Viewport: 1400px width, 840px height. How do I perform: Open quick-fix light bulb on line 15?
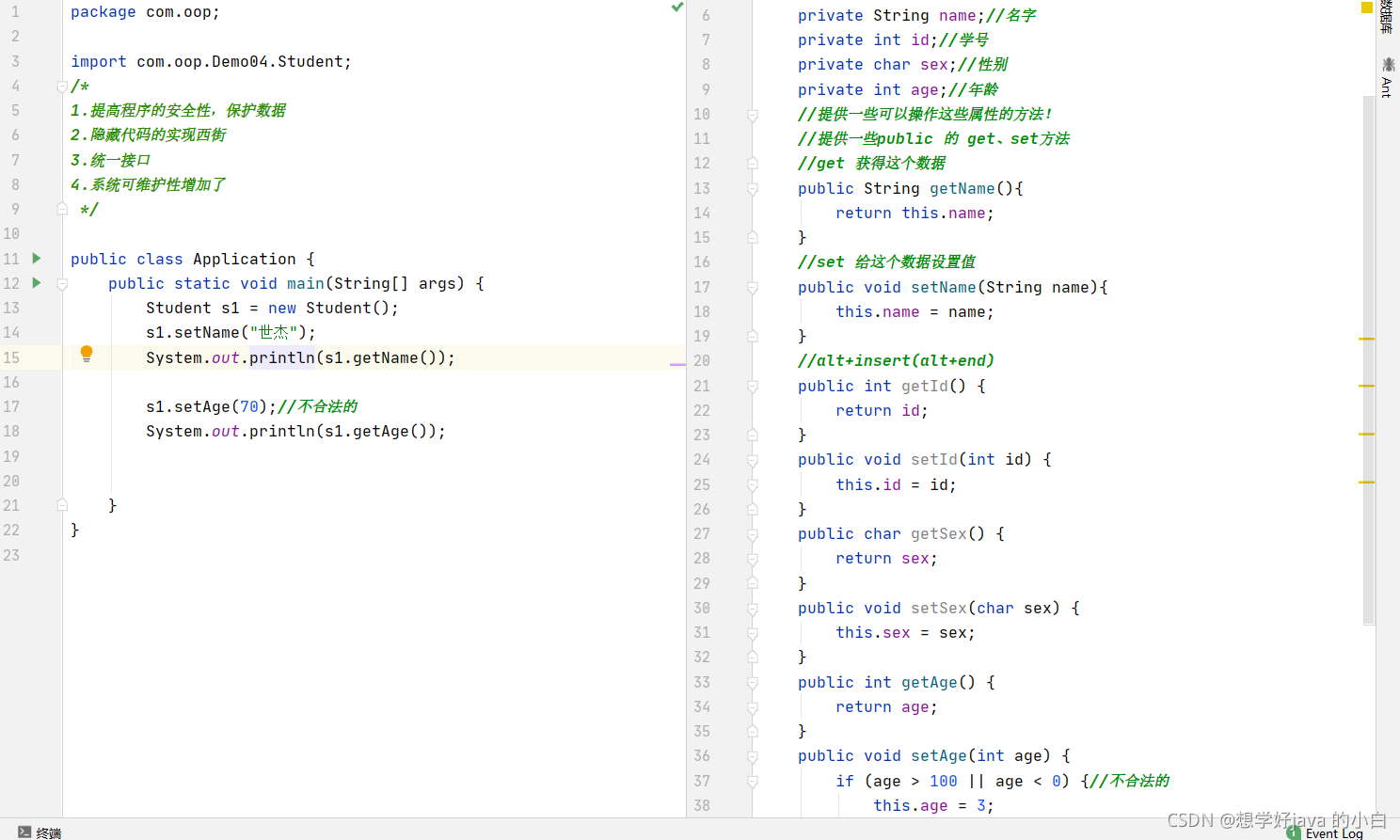tap(87, 354)
